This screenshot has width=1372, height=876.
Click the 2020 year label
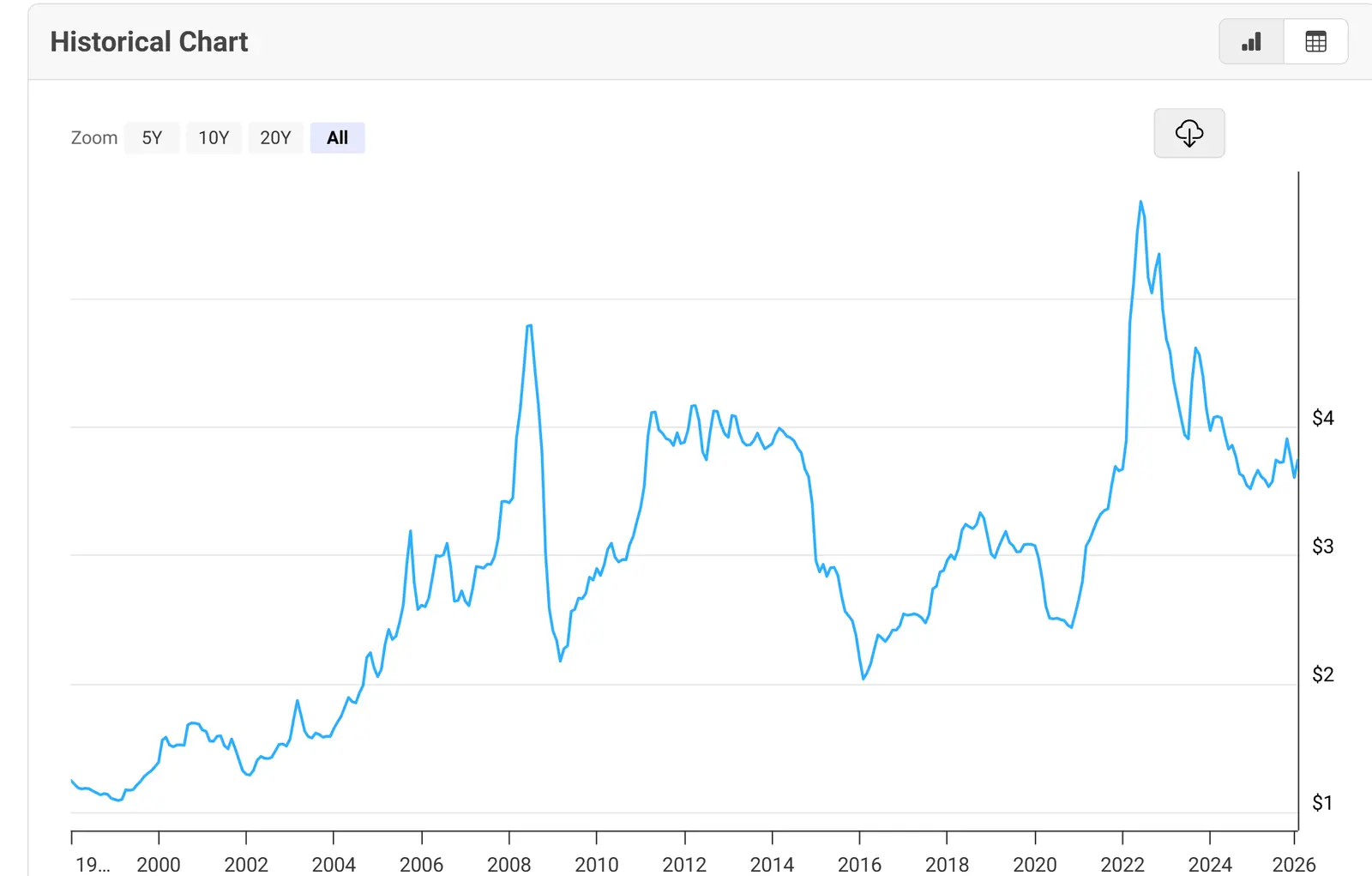(x=1035, y=864)
